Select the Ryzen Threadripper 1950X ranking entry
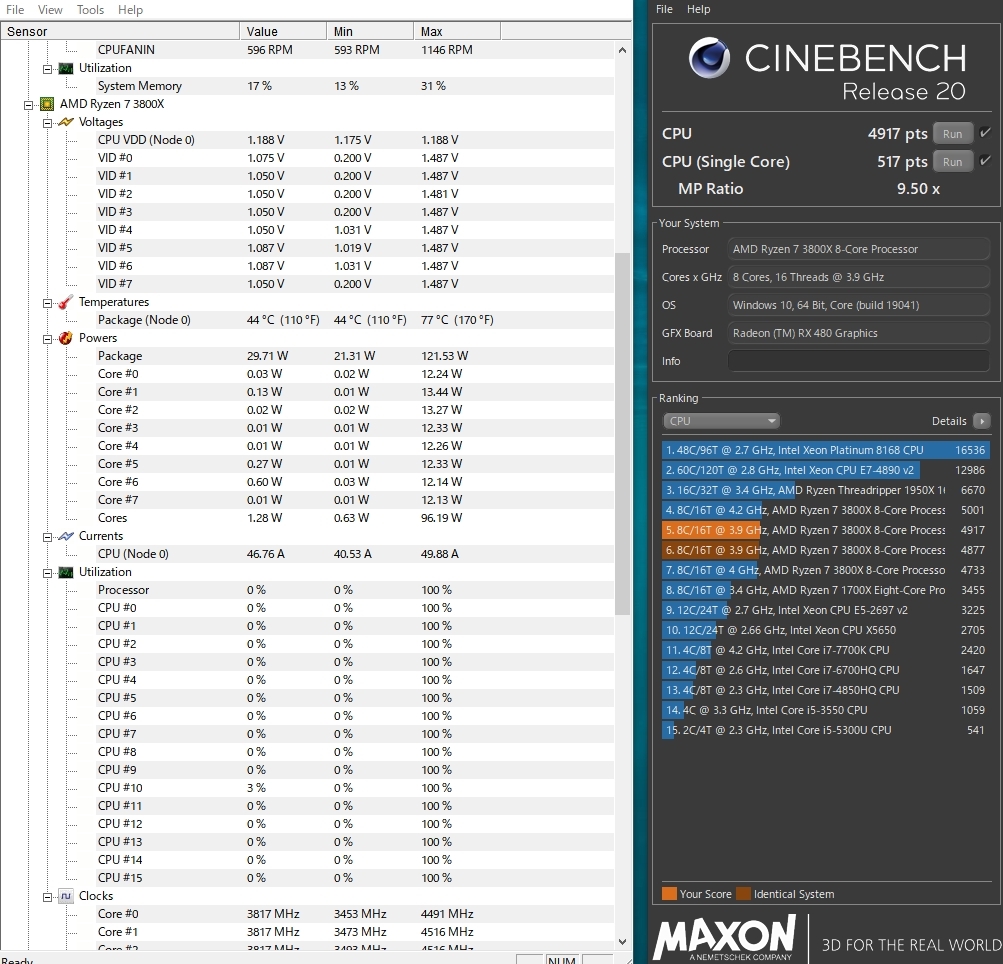Screen dimensions: 1003x964 click(826, 490)
